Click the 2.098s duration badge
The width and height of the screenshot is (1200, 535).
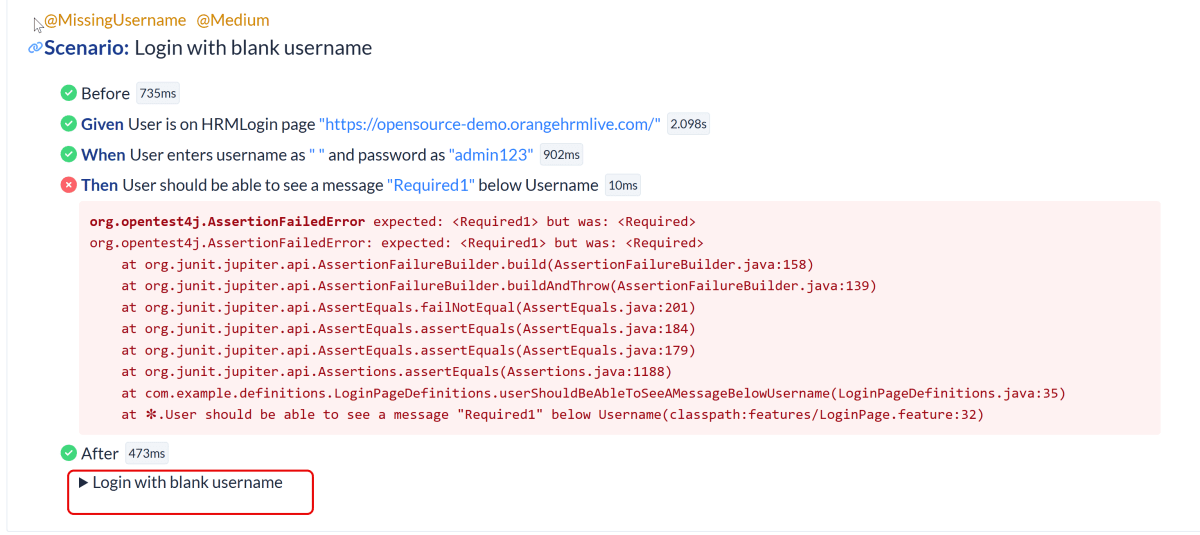click(688, 124)
